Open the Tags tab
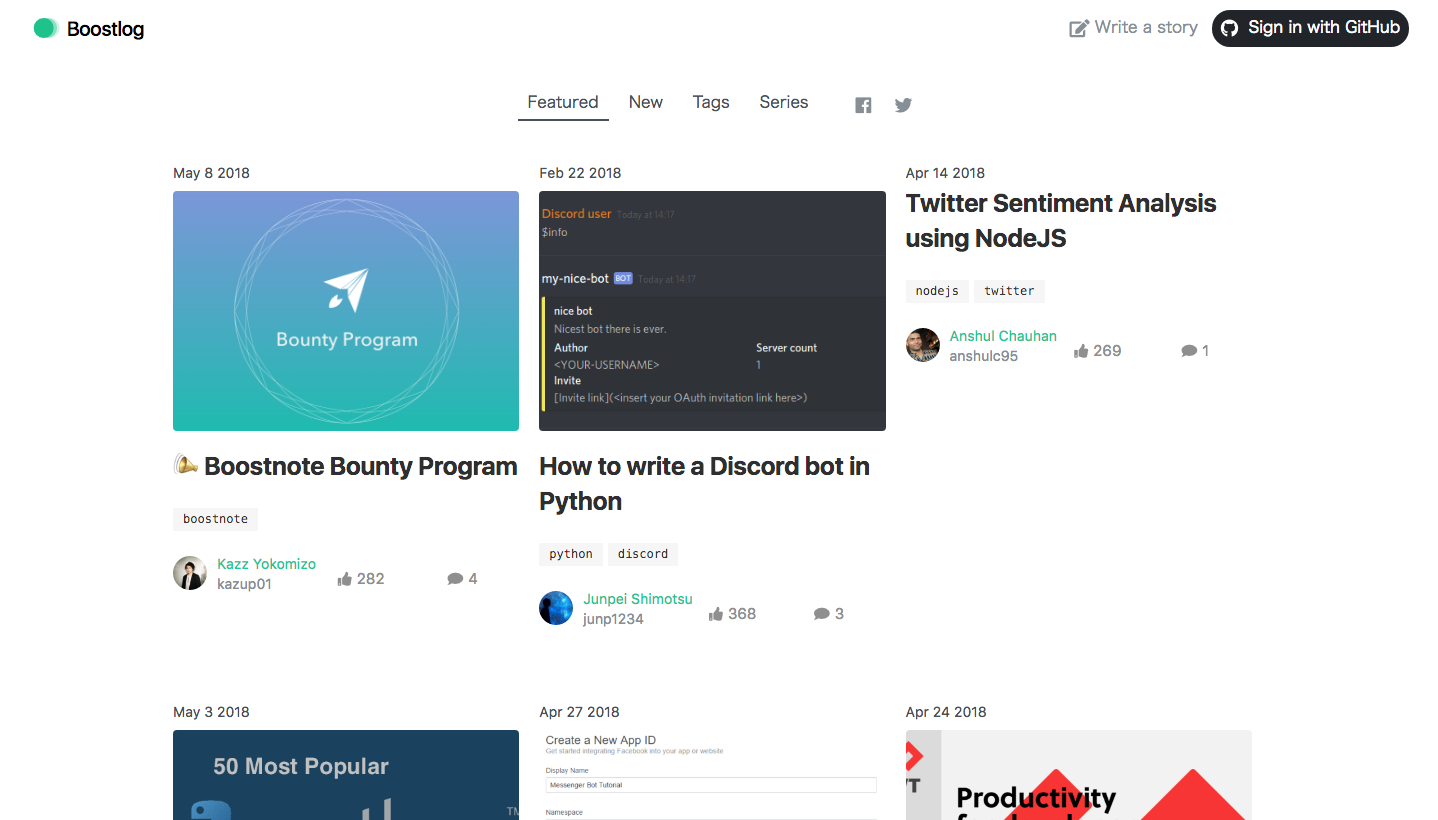This screenshot has height=820, width=1438. coord(711,102)
